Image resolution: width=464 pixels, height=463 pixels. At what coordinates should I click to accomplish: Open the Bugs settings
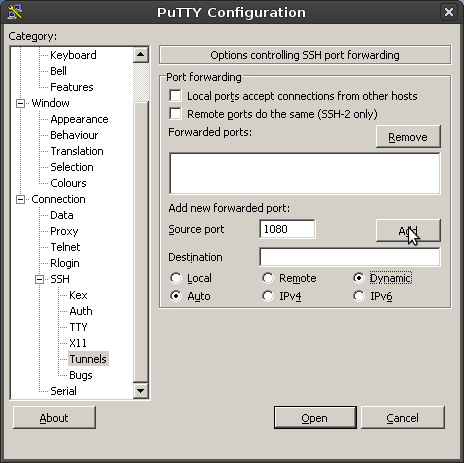click(x=81, y=375)
